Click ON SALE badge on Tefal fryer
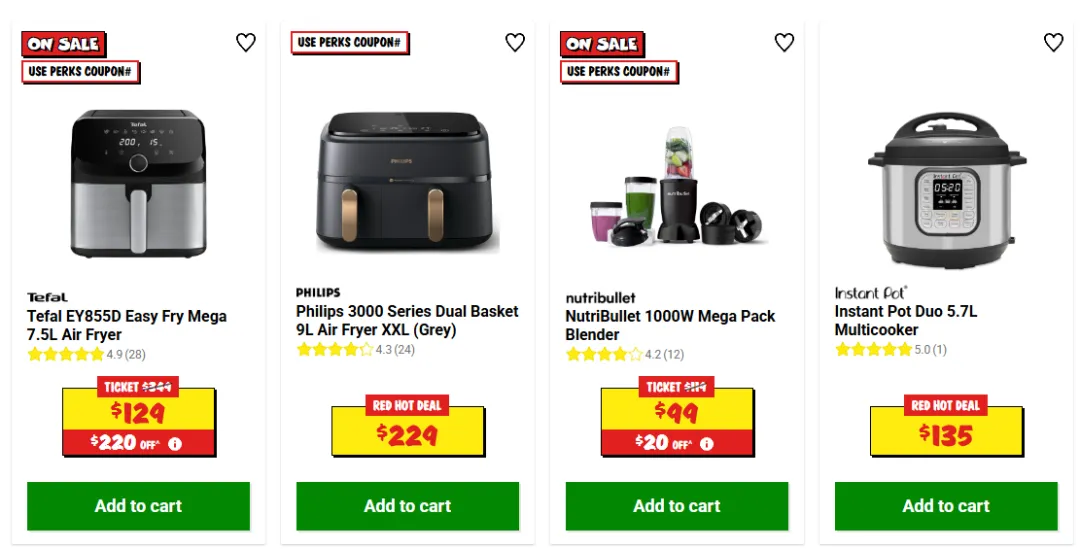Viewport: 1080px width, 549px height. coord(63,44)
